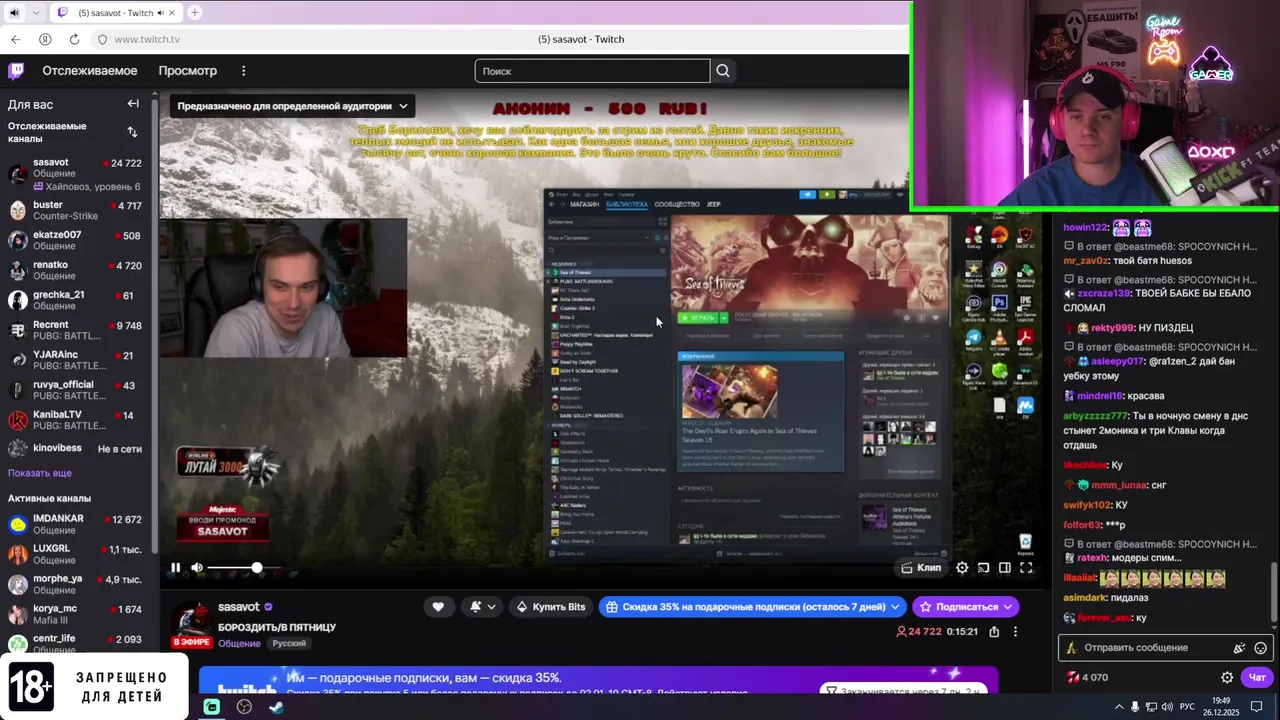Expand the browser tab list chevron
Viewport: 1280px width, 720px height.
pyautogui.click(x=36, y=12)
